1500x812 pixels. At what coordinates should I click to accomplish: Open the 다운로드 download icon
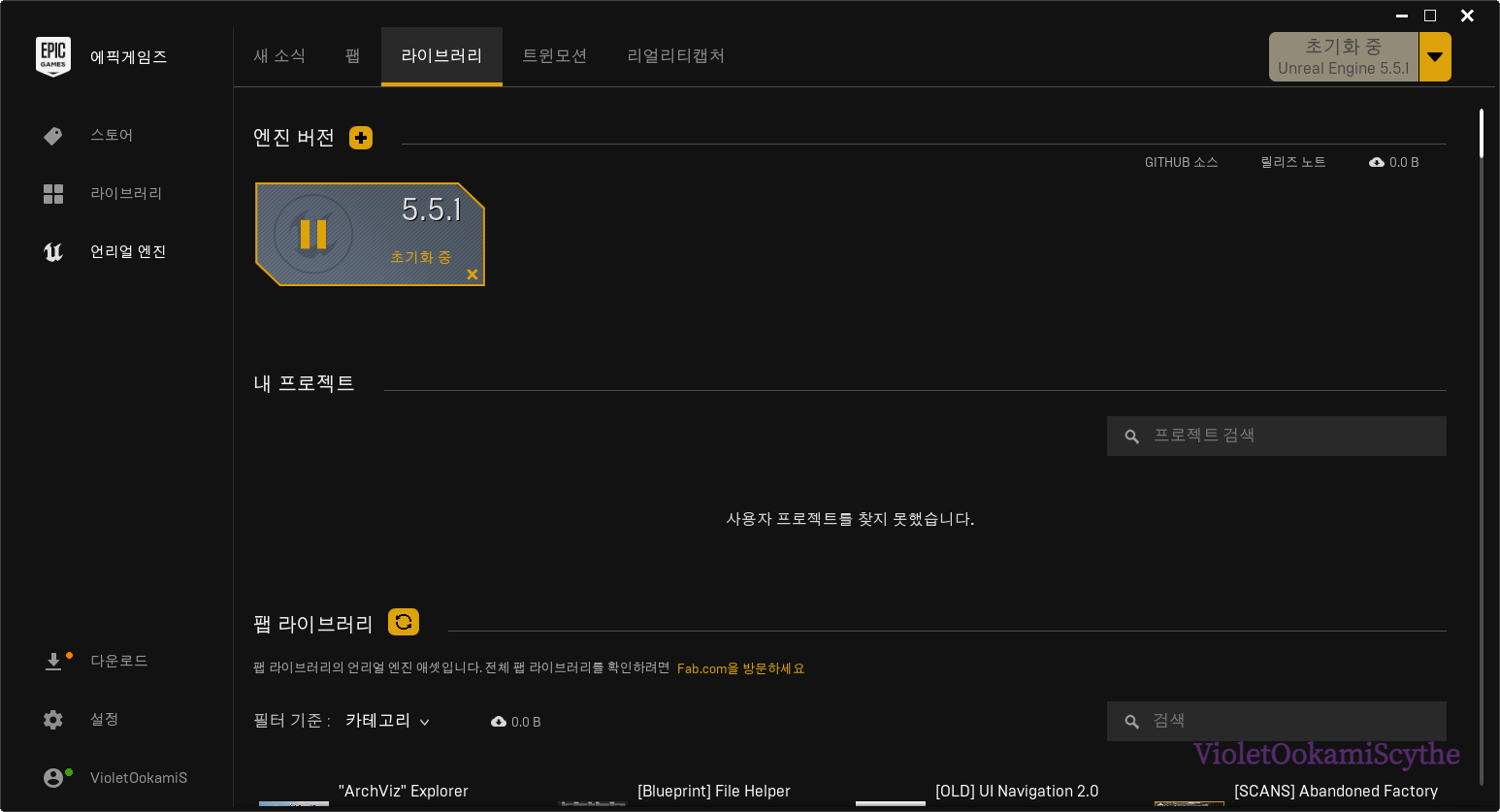[x=53, y=662]
